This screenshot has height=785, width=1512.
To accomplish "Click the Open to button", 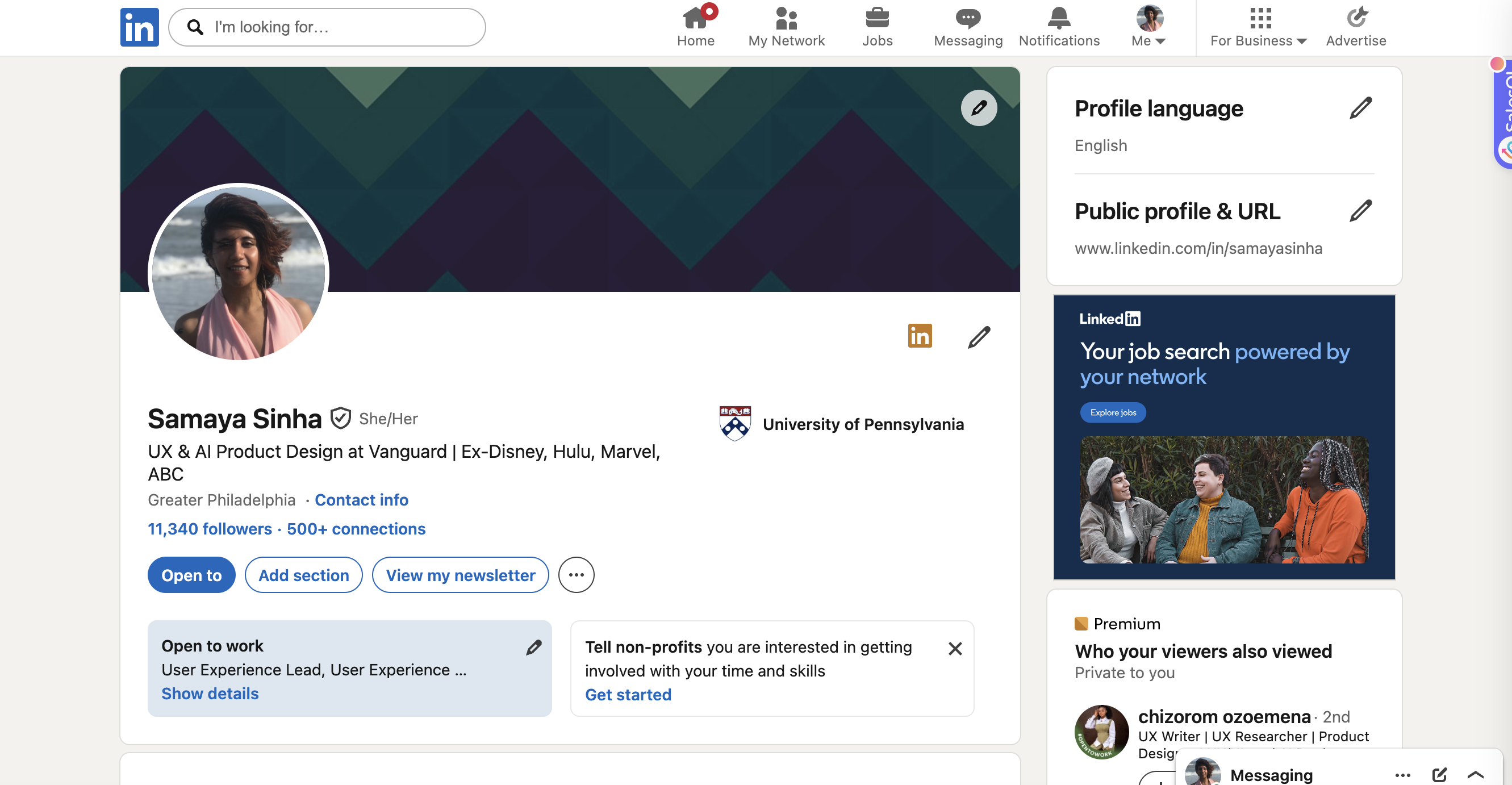I will pyautogui.click(x=191, y=575).
